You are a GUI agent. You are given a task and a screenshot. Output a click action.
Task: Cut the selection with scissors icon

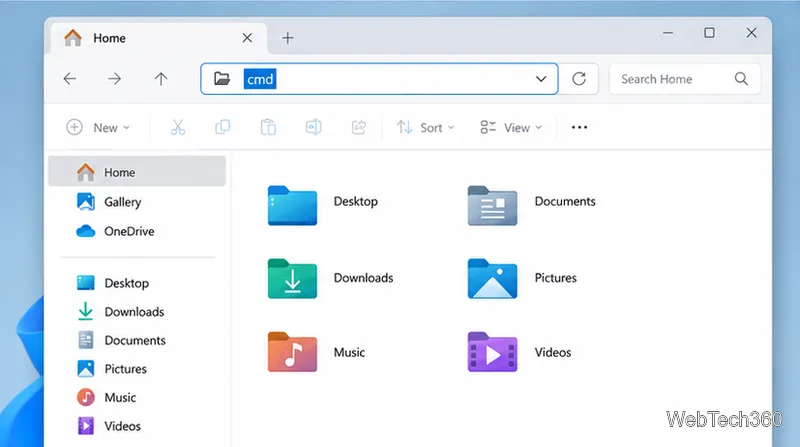(x=178, y=127)
